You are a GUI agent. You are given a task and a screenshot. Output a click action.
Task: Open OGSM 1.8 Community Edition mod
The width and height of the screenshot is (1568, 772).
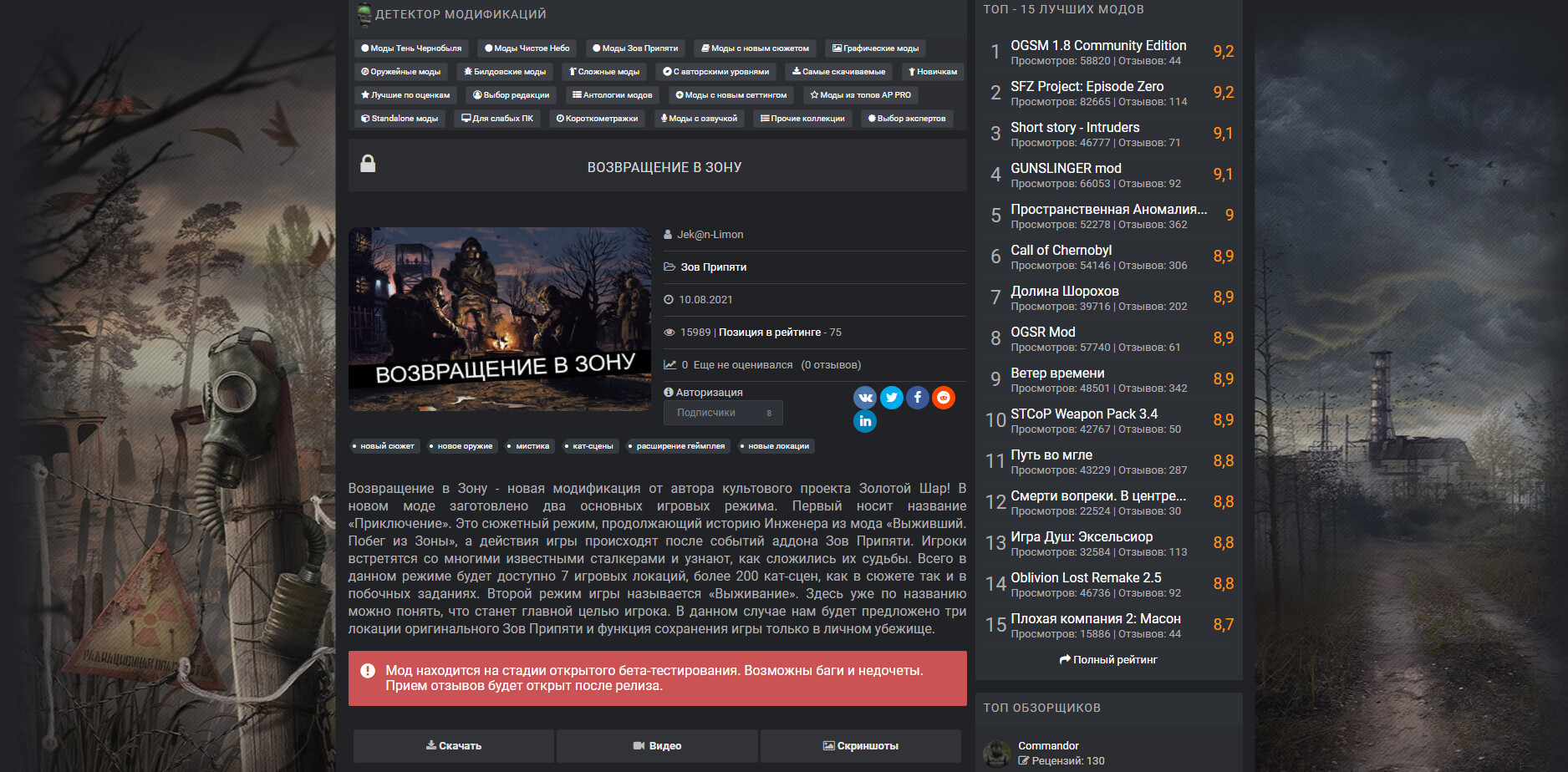1097,46
